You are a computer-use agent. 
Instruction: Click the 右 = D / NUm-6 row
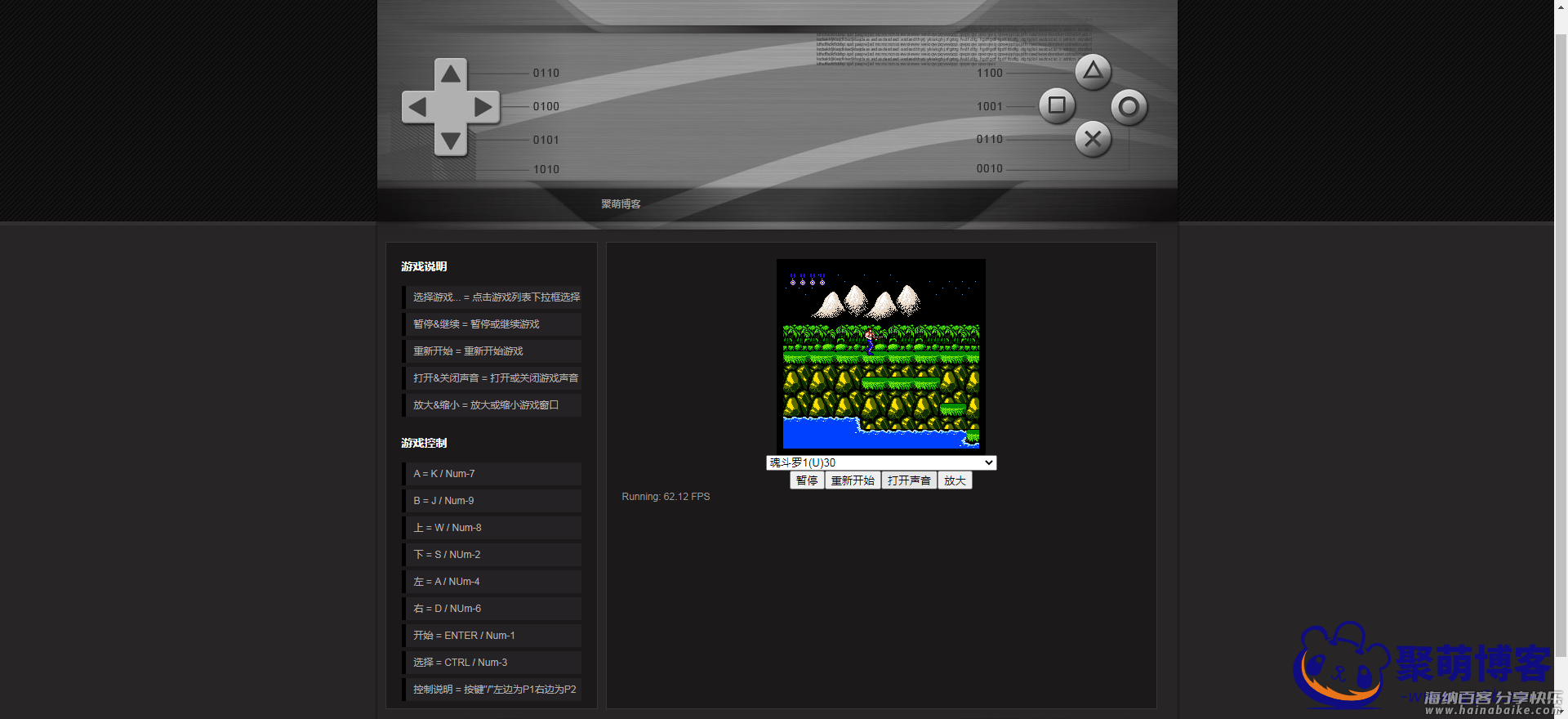point(492,609)
